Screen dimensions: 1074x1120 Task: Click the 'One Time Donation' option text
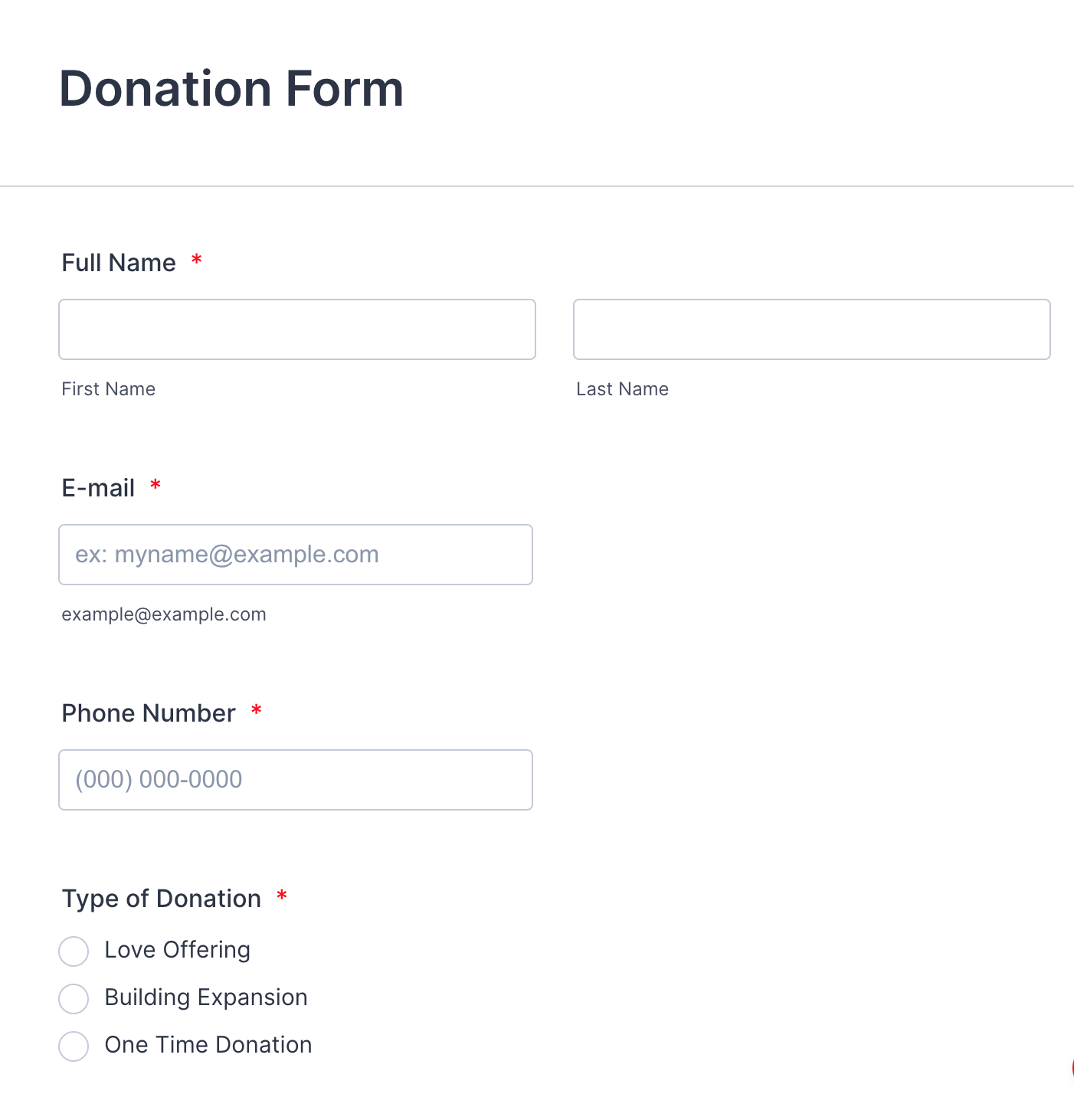pos(208,1045)
